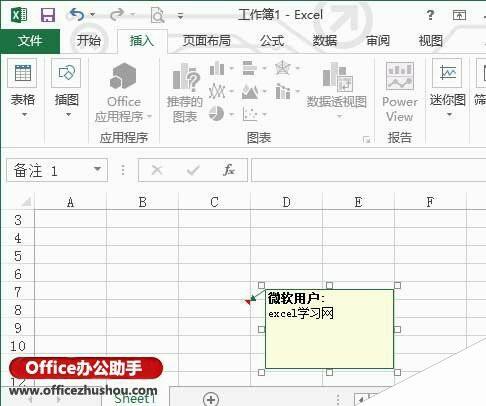
Task: Click into the formula bar field
Action: point(368,170)
